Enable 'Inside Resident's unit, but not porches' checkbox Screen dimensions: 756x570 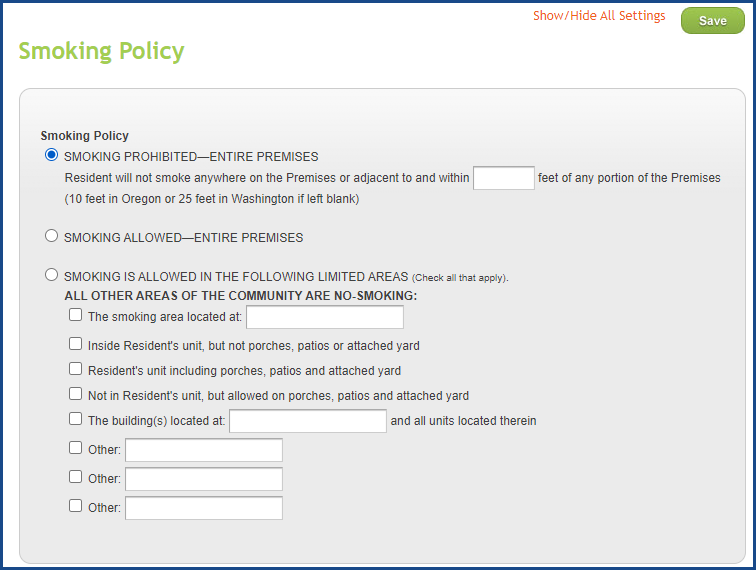click(75, 344)
